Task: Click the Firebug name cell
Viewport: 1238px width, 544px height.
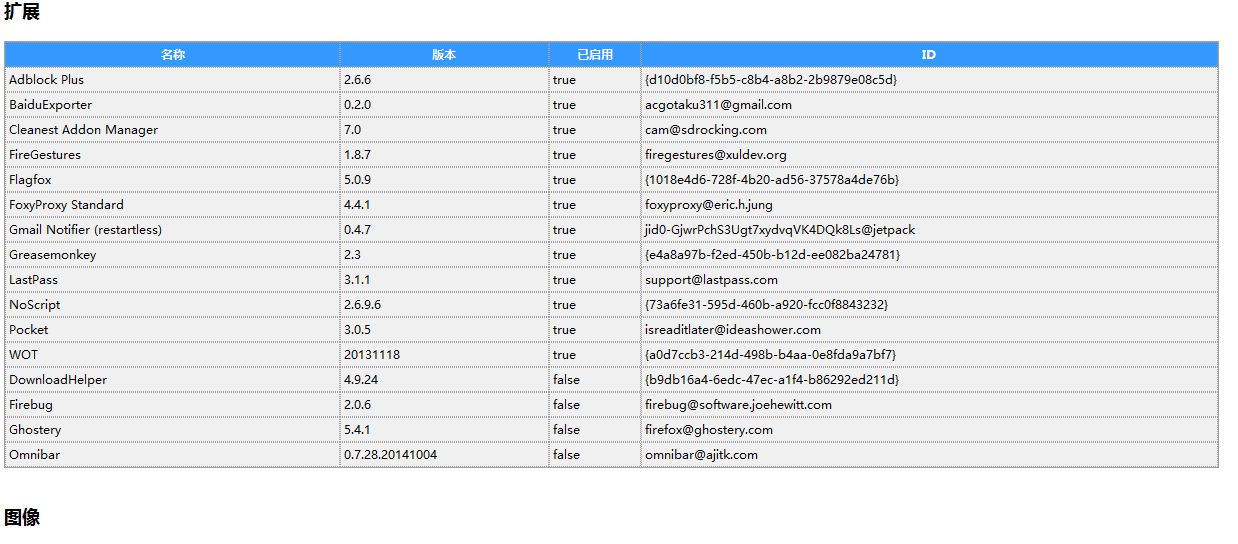Action: [x=172, y=405]
